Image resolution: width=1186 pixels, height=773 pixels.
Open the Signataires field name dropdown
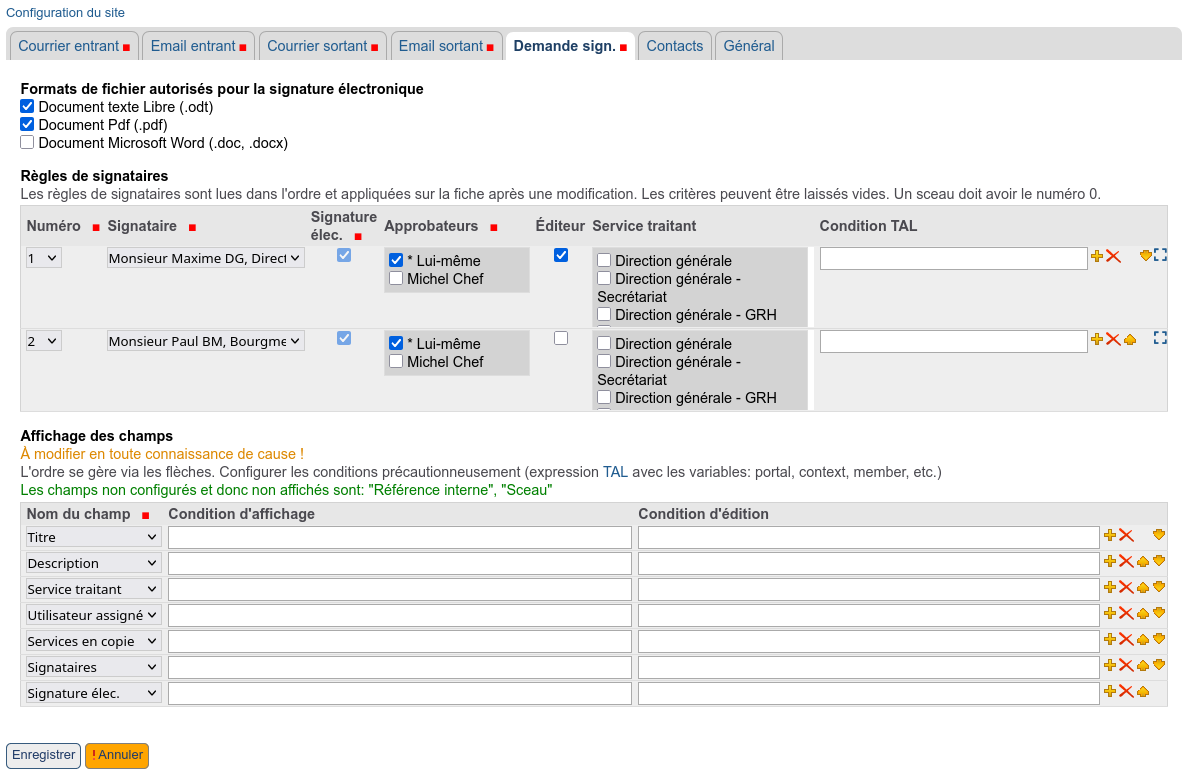click(x=94, y=667)
